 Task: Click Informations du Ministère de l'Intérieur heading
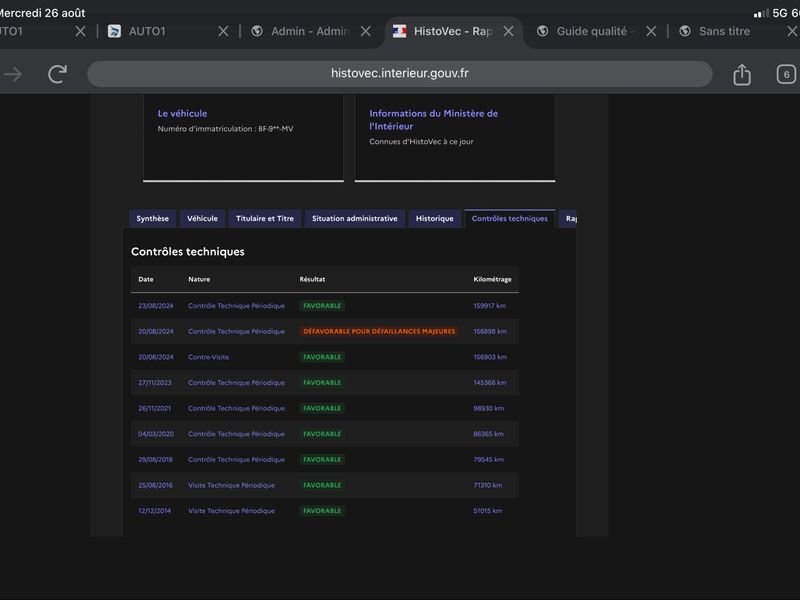point(434,120)
